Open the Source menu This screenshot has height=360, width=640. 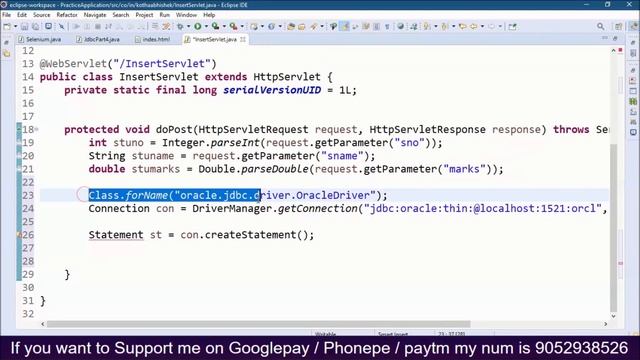point(42,15)
